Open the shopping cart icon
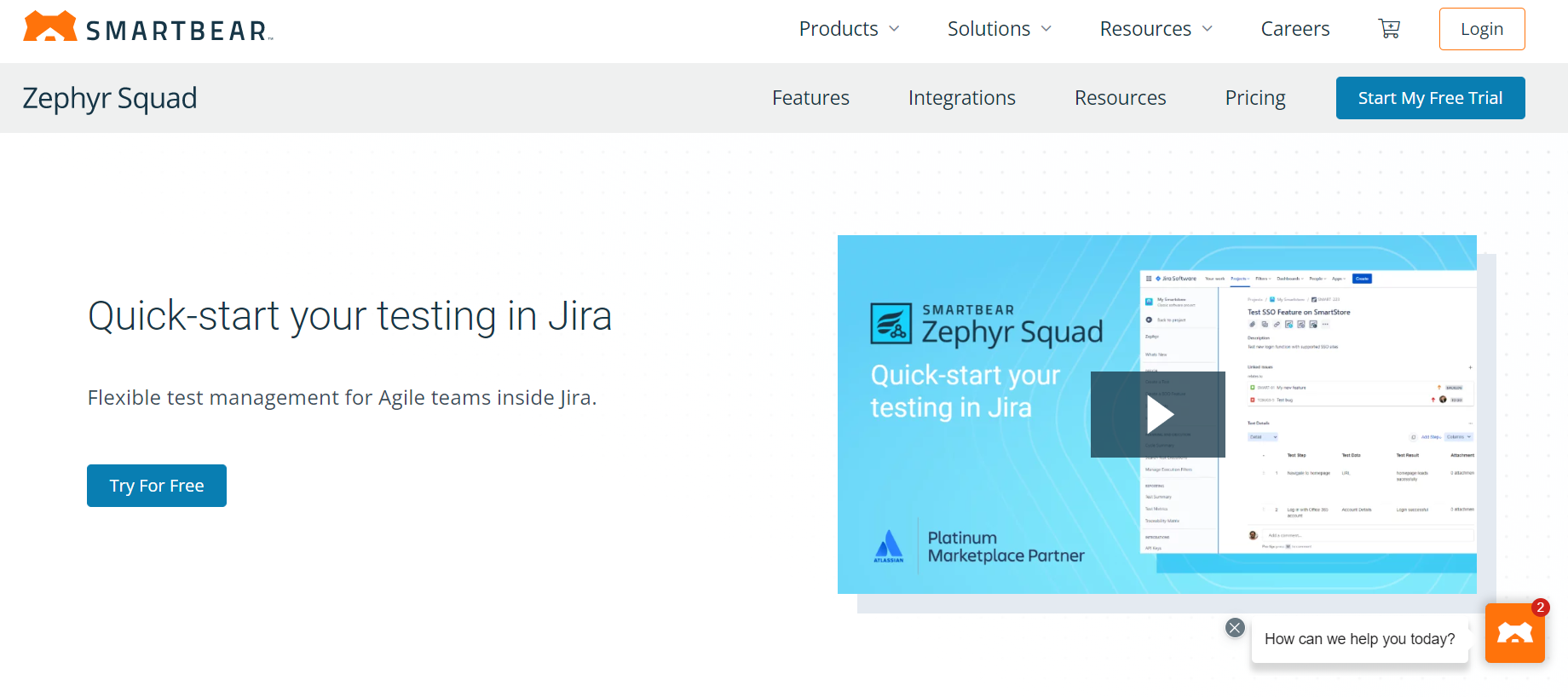1568x697 pixels. point(1389,29)
